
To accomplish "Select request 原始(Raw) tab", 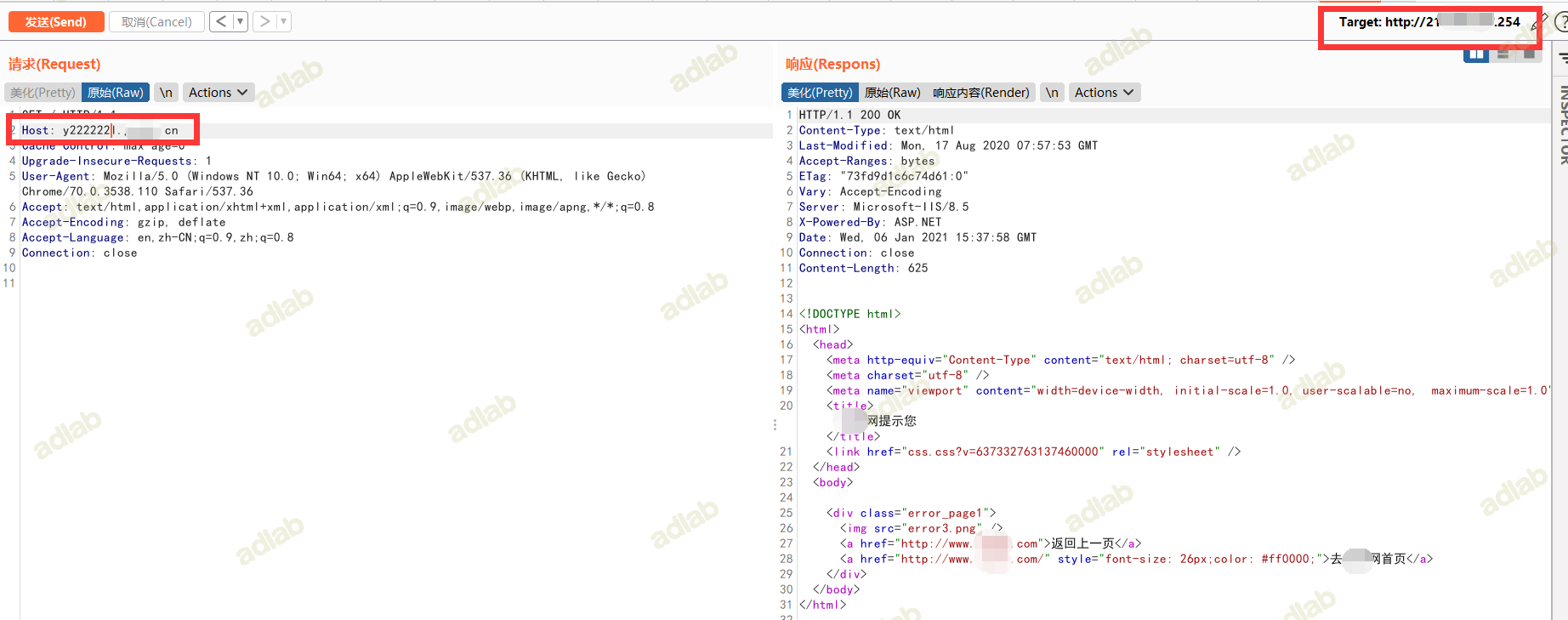I will point(116,93).
